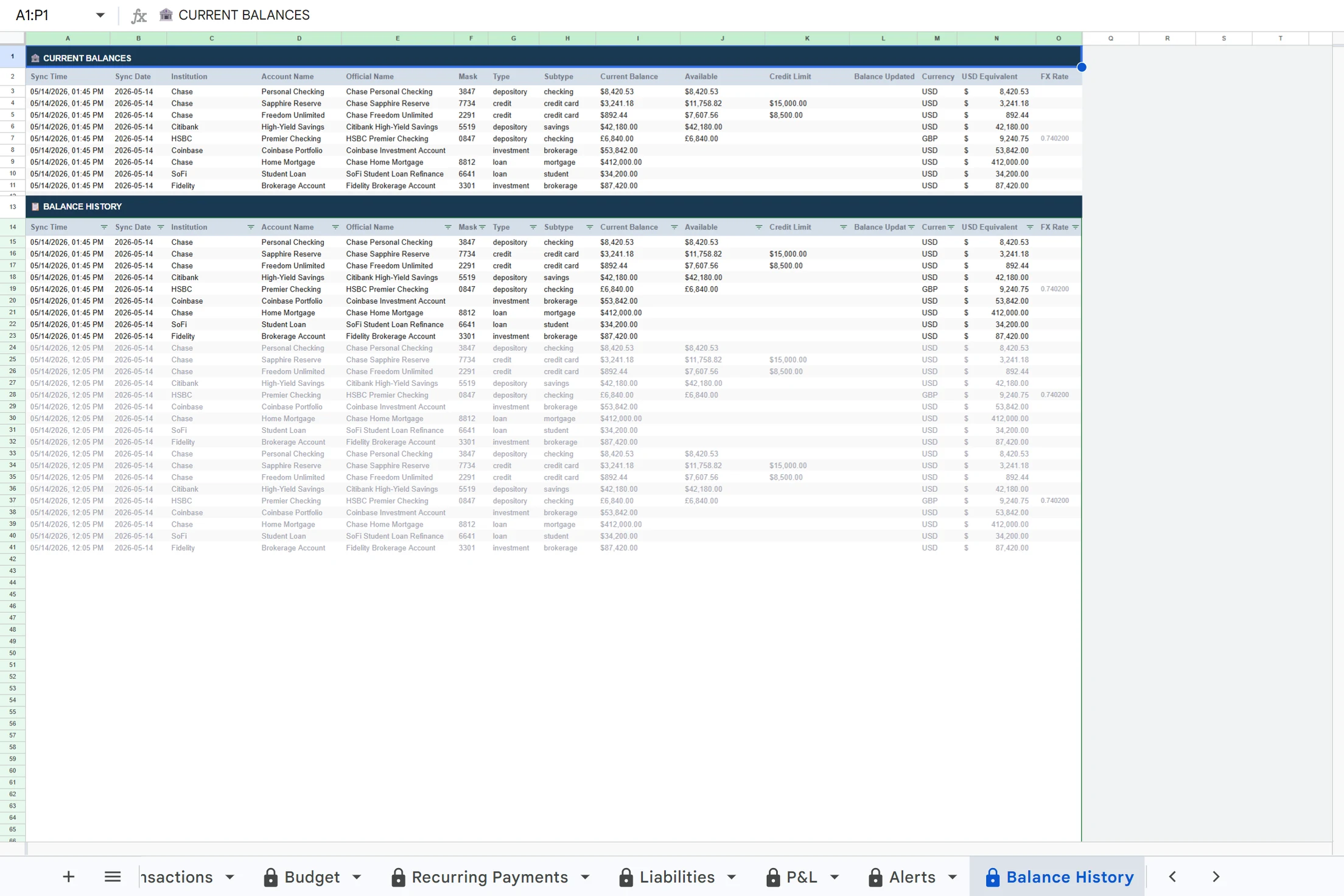This screenshot has width=1344, height=896.
Task: Open filter for Subtype column
Action: coord(590,227)
